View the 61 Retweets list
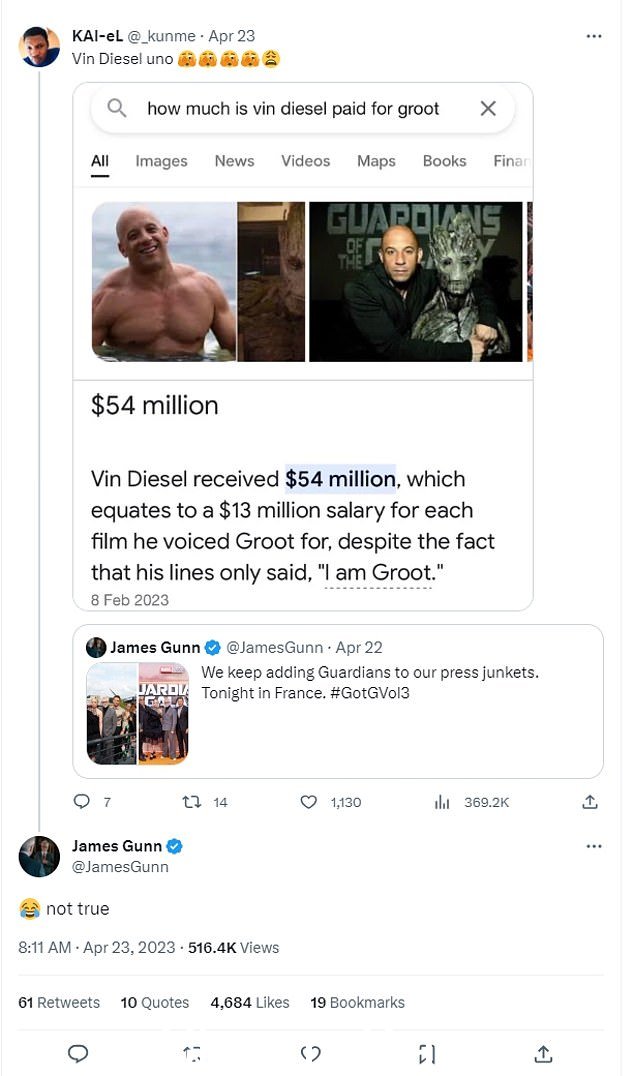The image size is (634, 1076). click(x=59, y=1003)
